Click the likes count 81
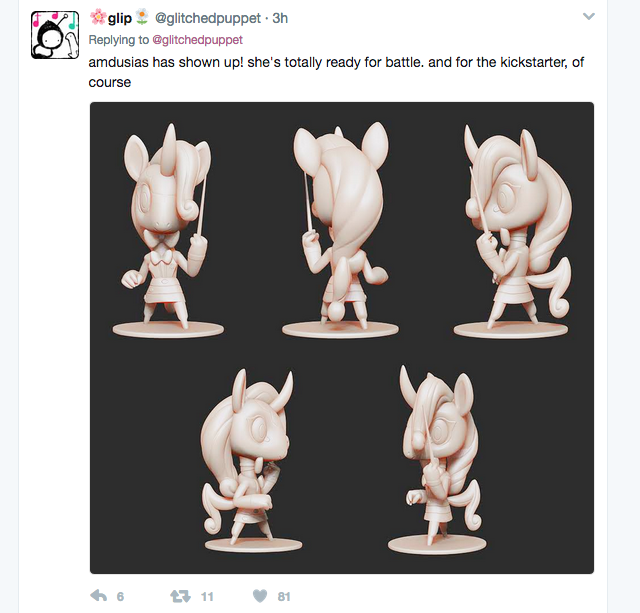The image size is (640, 613). click(284, 597)
